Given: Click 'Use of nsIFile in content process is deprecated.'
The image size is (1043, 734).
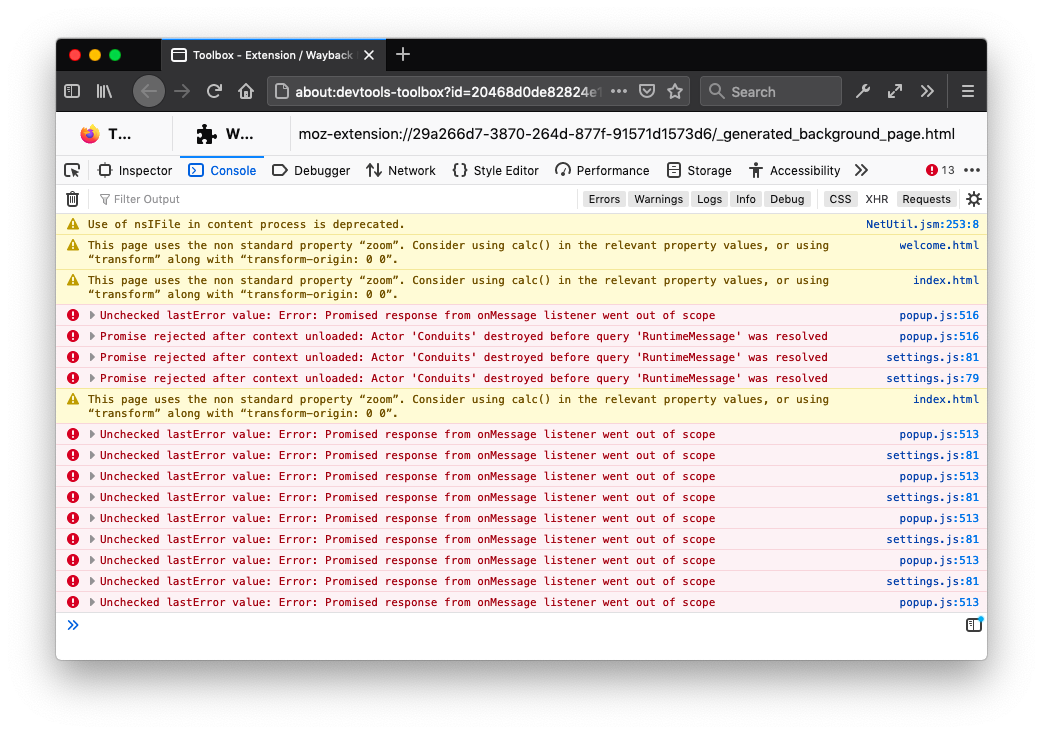Looking at the screenshot, I should pos(246,224).
